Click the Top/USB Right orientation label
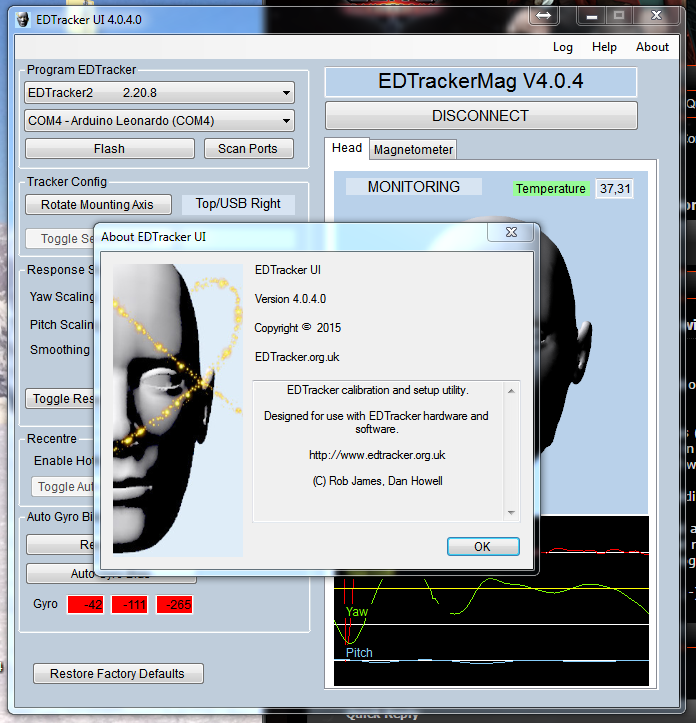 (x=238, y=204)
